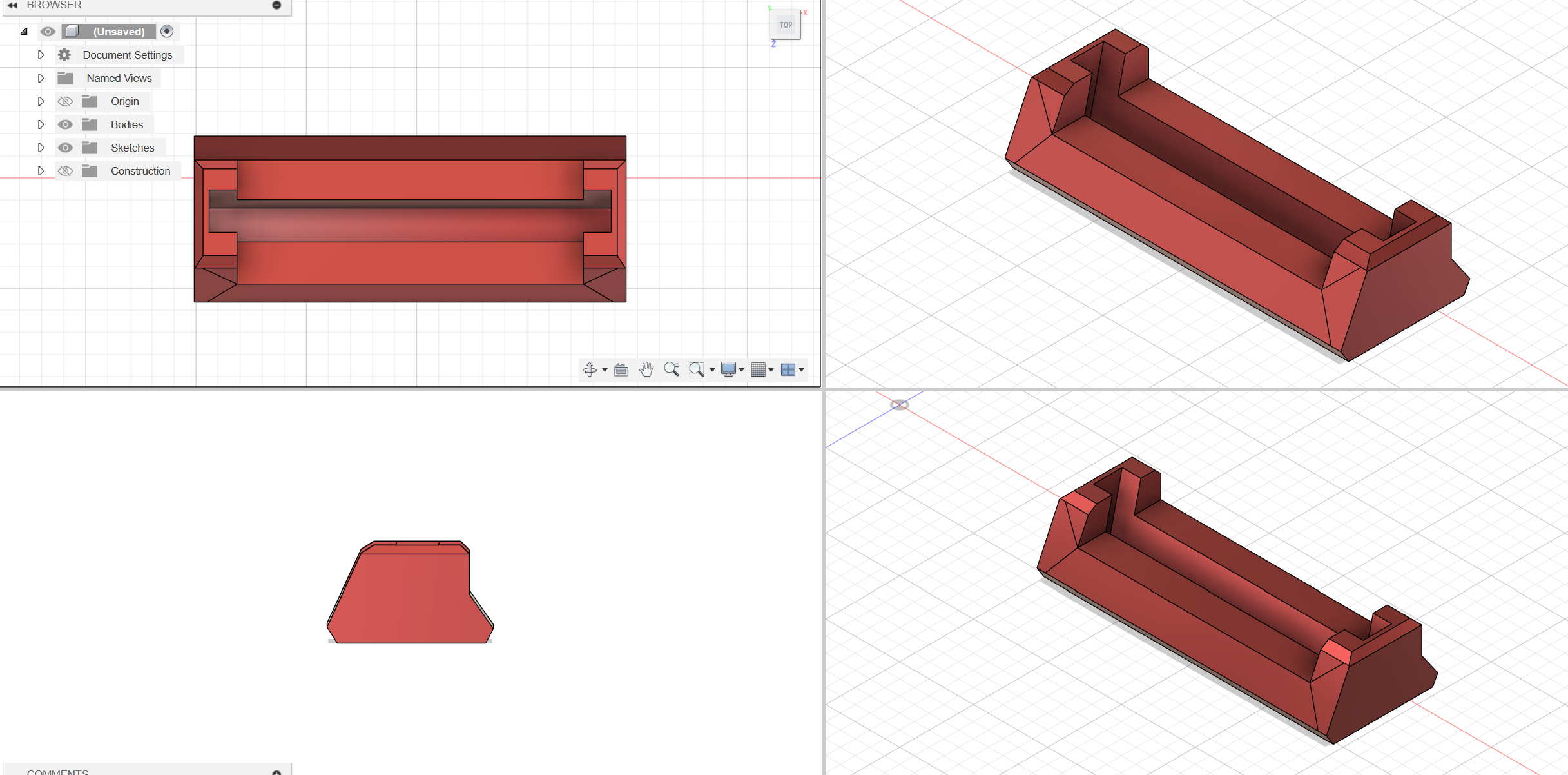Expand the Sketches folder
Screen dimensions: 1568x775
pyautogui.click(x=41, y=148)
